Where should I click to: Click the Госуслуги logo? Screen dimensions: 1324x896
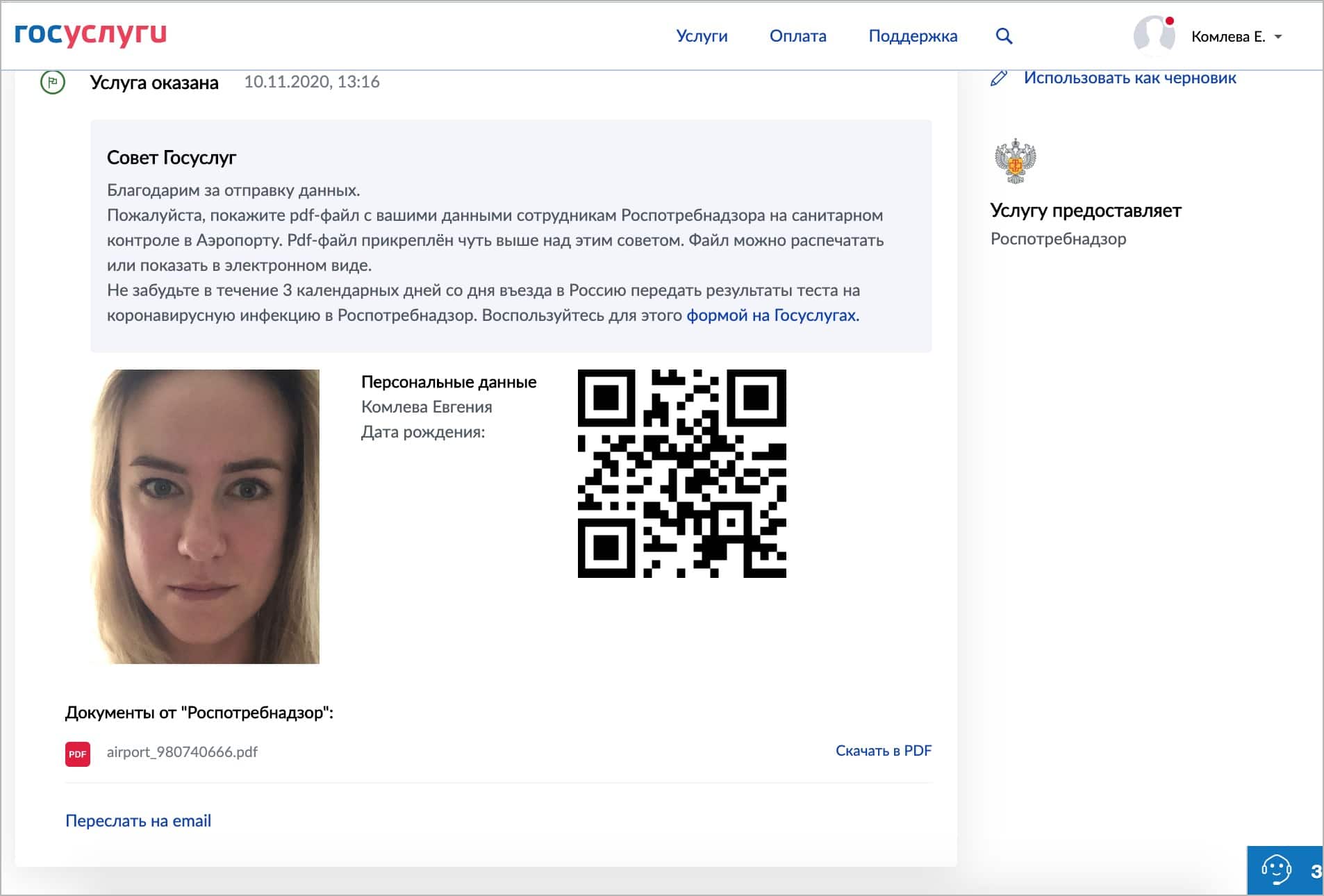[x=90, y=34]
